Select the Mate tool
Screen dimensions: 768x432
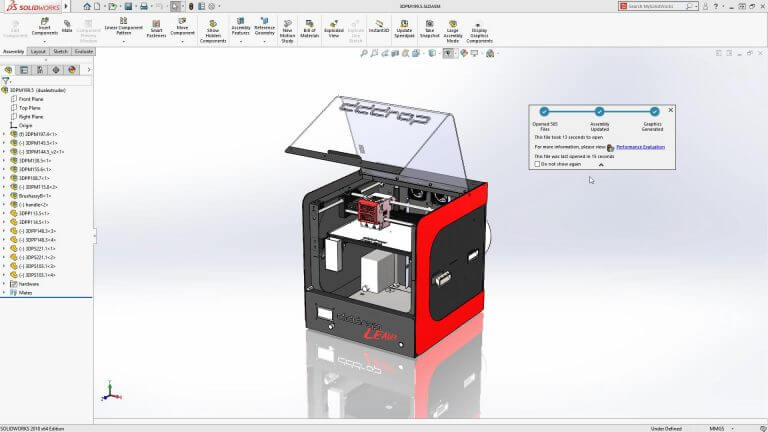coord(67,26)
